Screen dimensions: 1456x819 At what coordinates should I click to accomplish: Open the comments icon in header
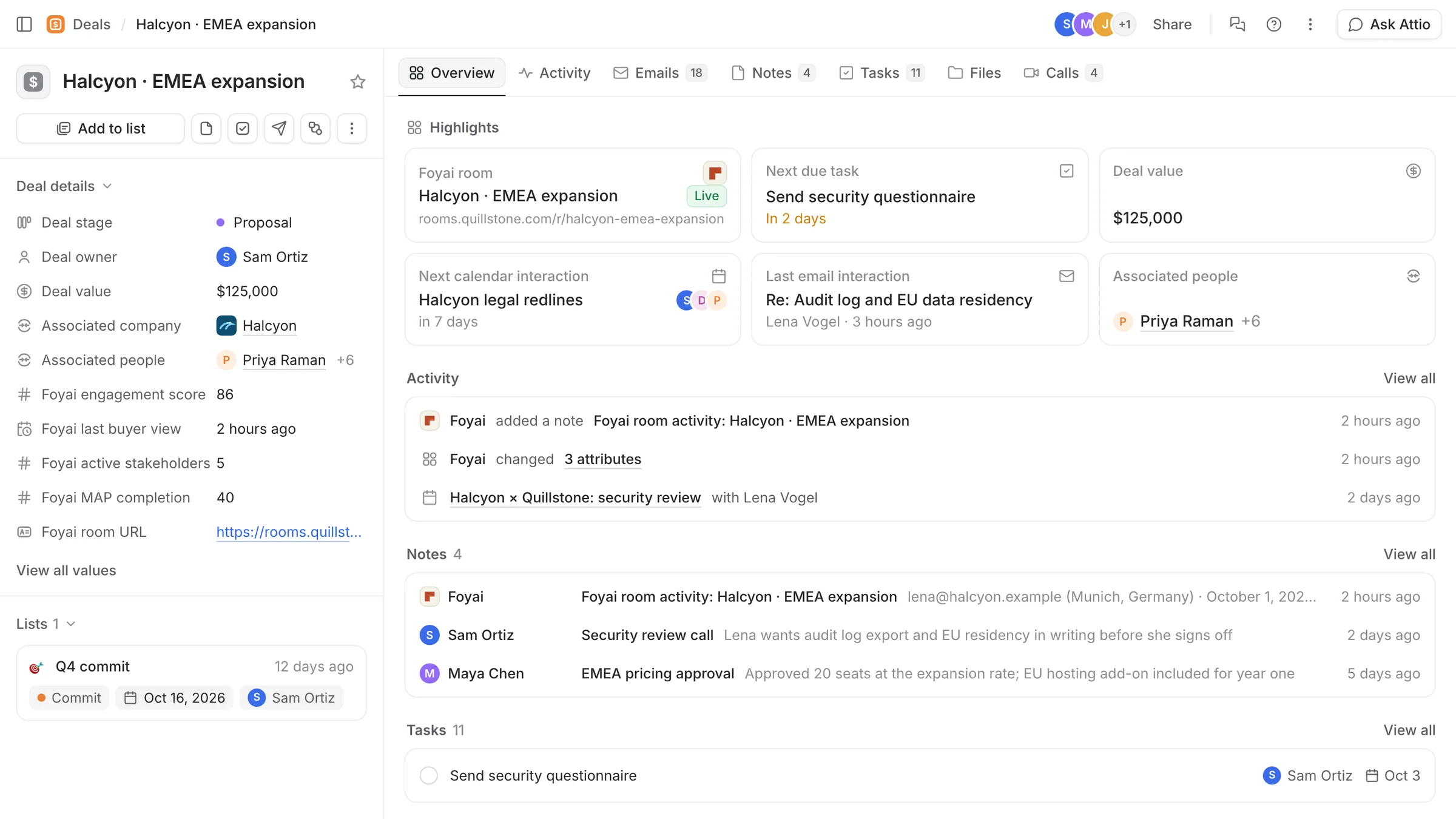click(x=1237, y=24)
